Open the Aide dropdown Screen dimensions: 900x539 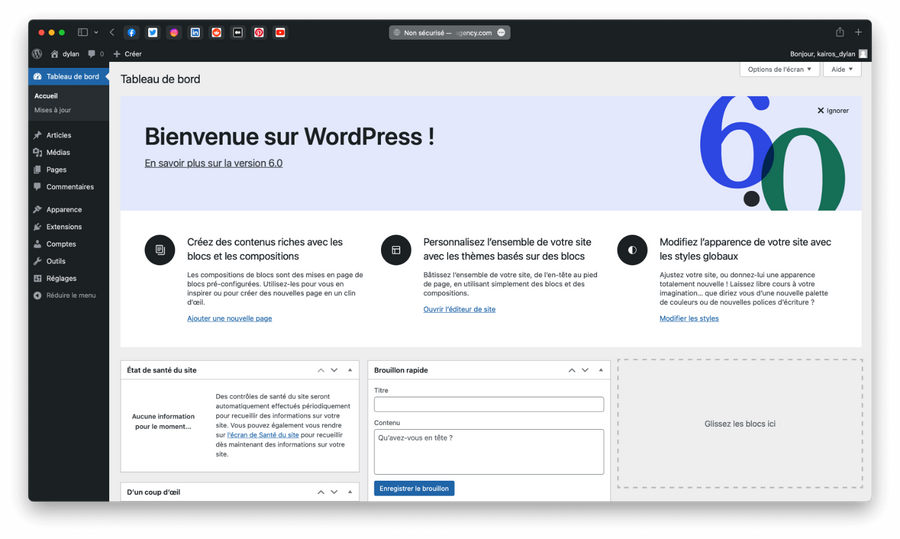(842, 69)
